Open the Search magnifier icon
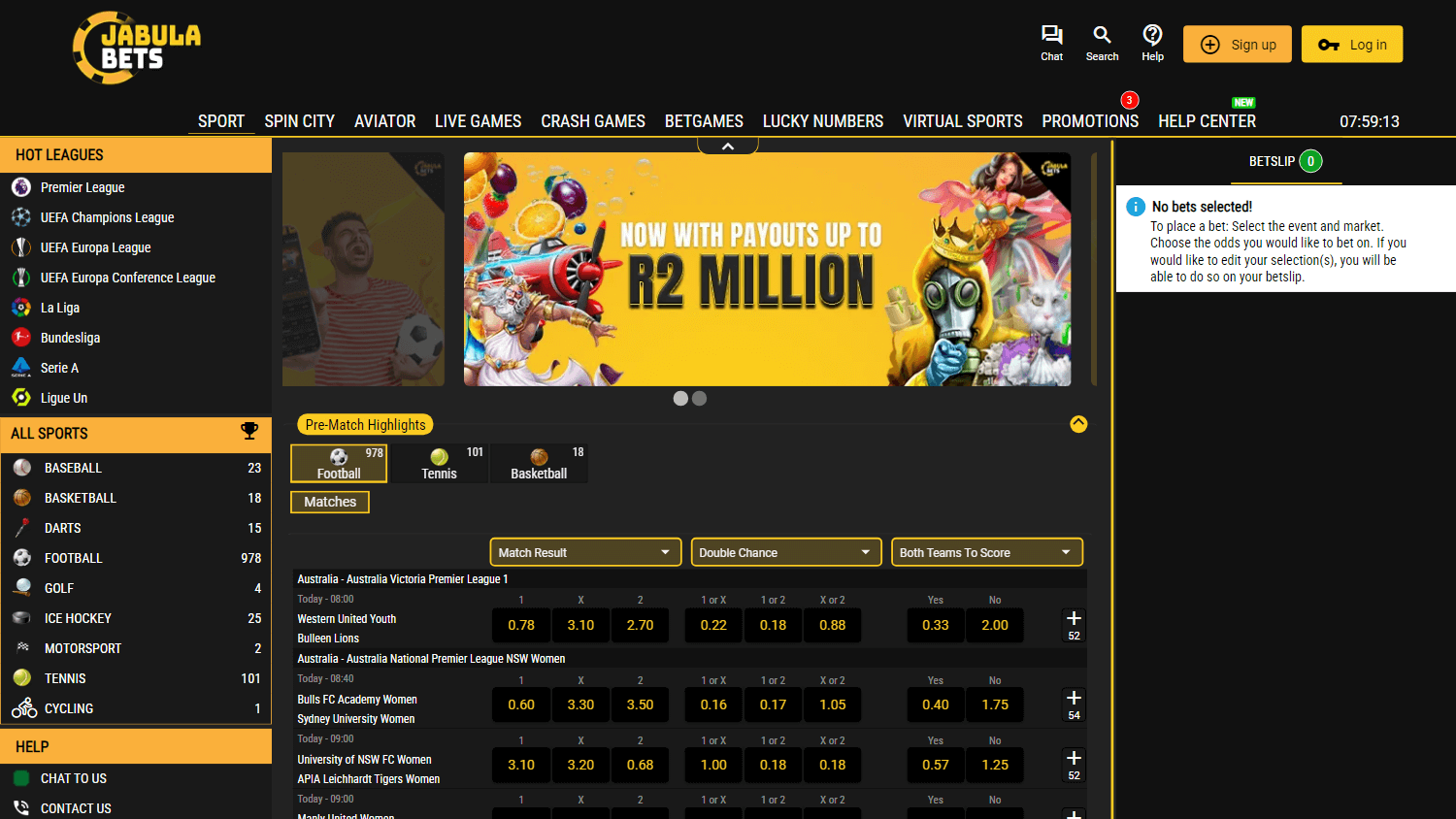This screenshot has width=1456, height=819. (x=1102, y=35)
